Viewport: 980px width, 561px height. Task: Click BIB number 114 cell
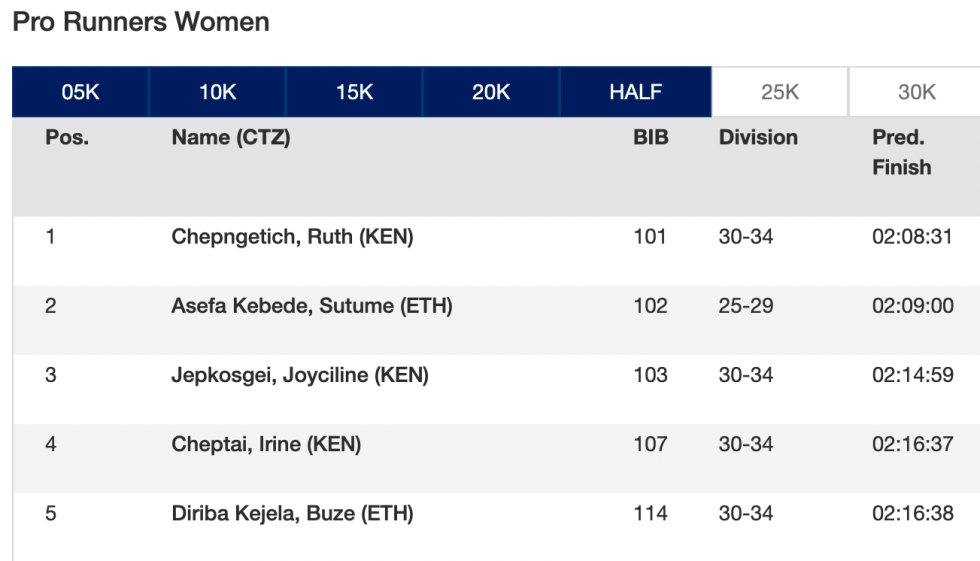coord(650,514)
